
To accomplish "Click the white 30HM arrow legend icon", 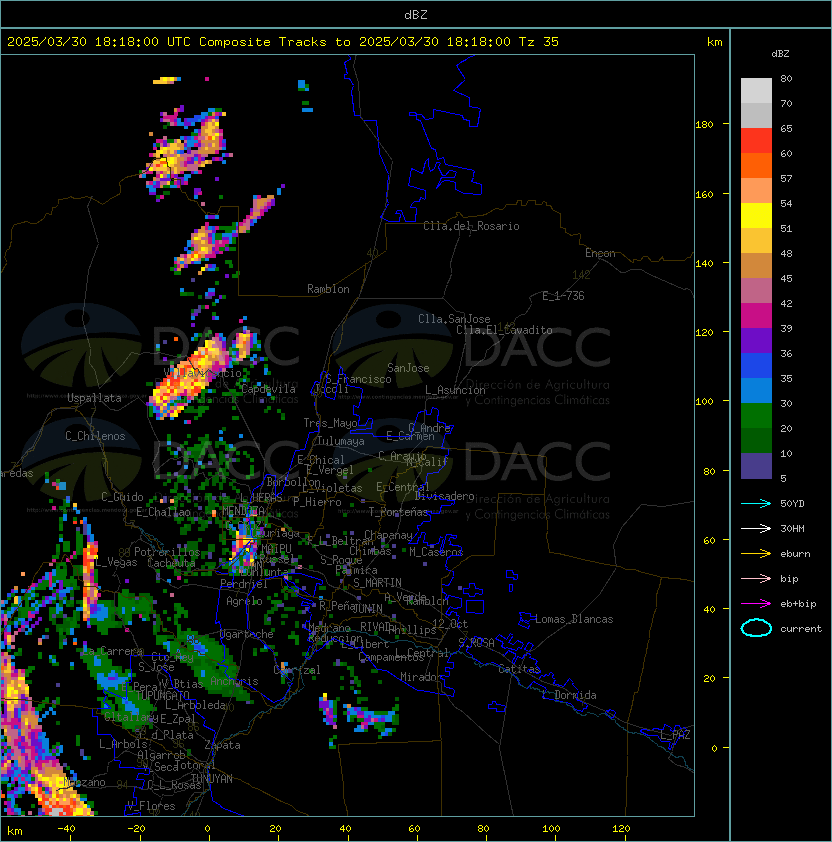I will pyautogui.click(x=756, y=528).
